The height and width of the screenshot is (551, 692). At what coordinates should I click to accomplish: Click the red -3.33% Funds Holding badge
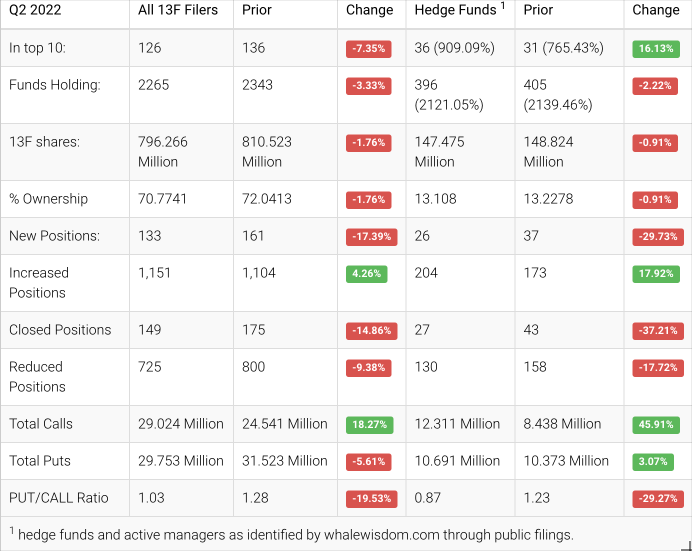pyautogui.click(x=370, y=86)
